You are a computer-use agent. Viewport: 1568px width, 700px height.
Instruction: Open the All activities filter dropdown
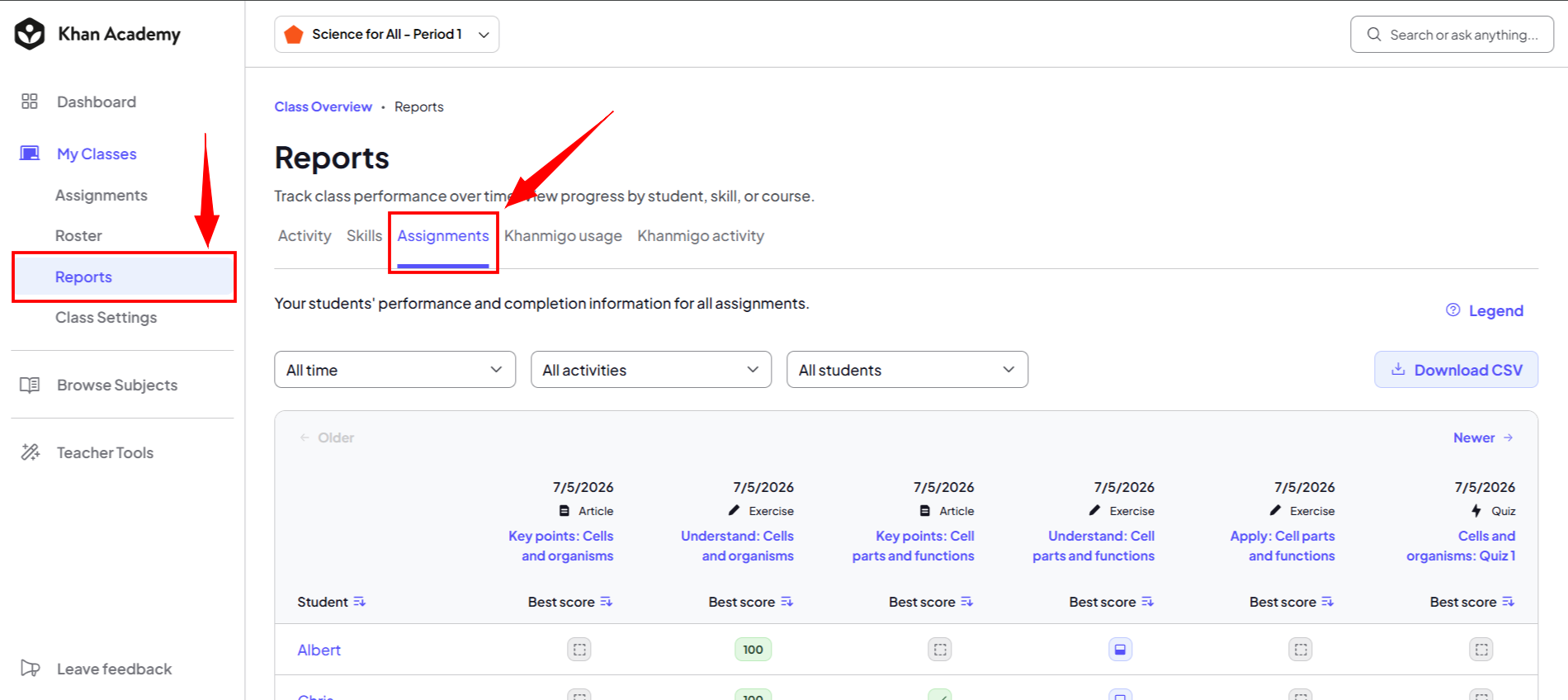(x=651, y=370)
